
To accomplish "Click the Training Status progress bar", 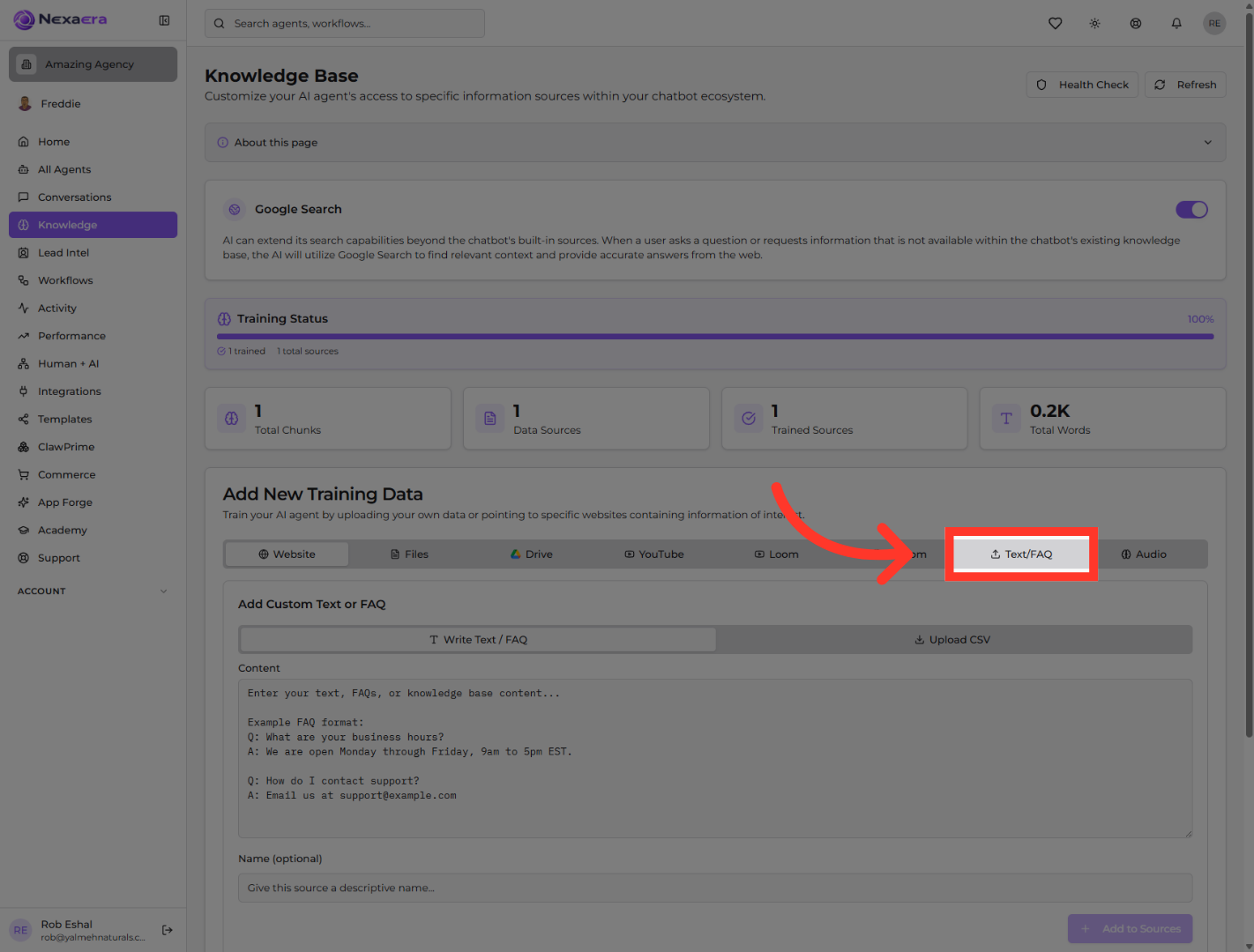I will pyautogui.click(x=715, y=337).
